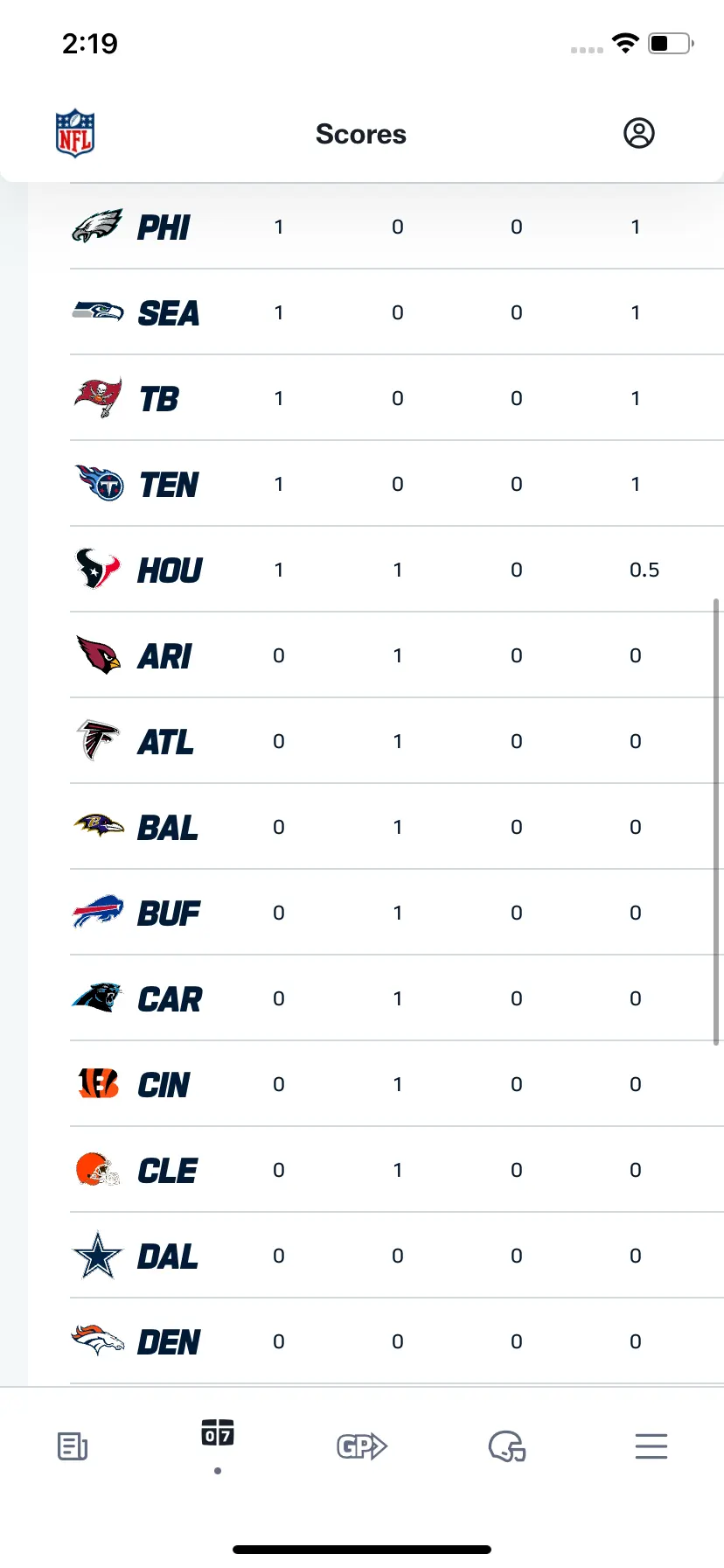The height and width of the screenshot is (1568, 724).
Task: Open the ARI team row
Action: (397, 655)
